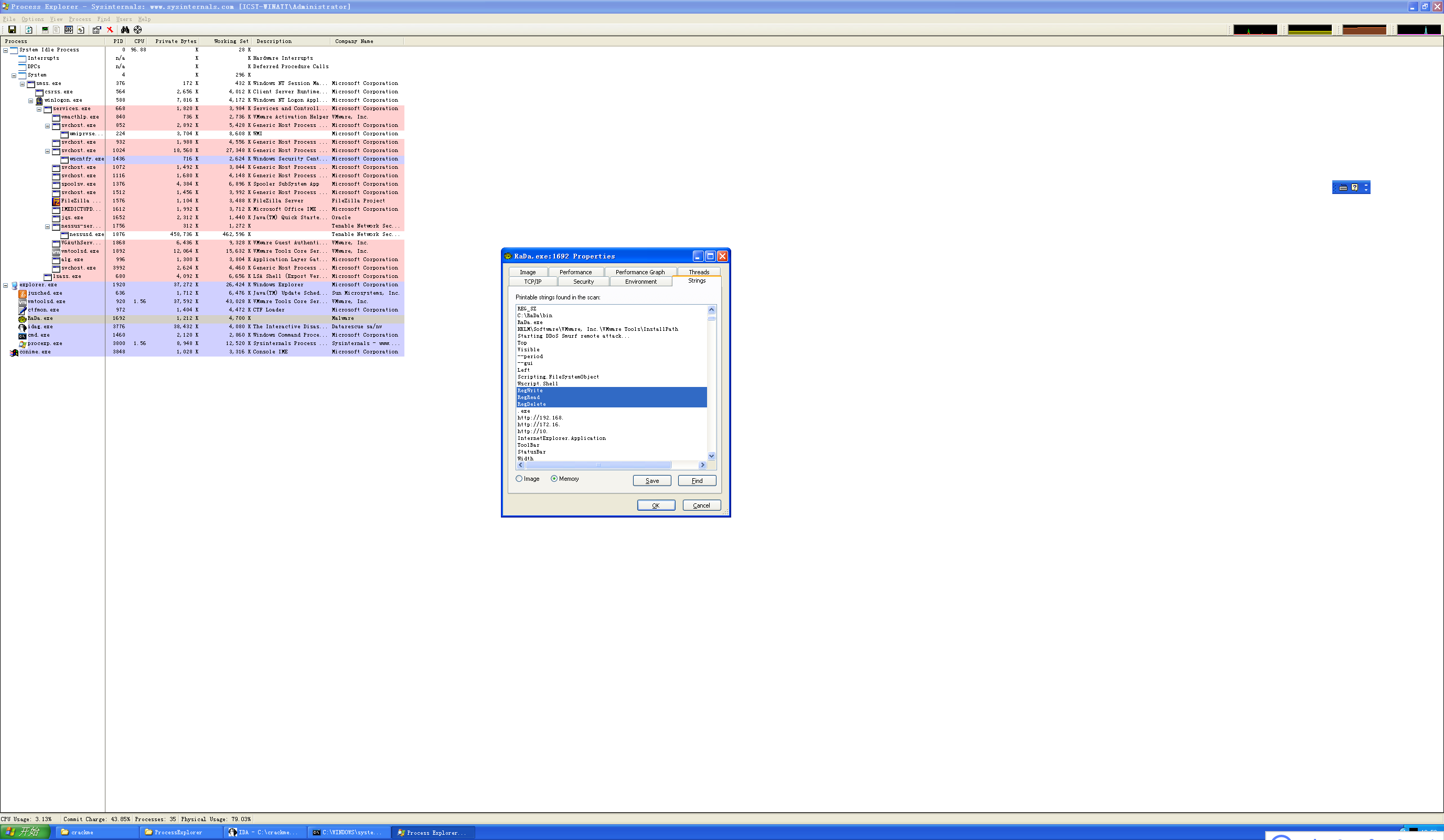Click the Kill Process red X icon
The width and height of the screenshot is (1444, 840).
pyautogui.click(x=110, y=30)
